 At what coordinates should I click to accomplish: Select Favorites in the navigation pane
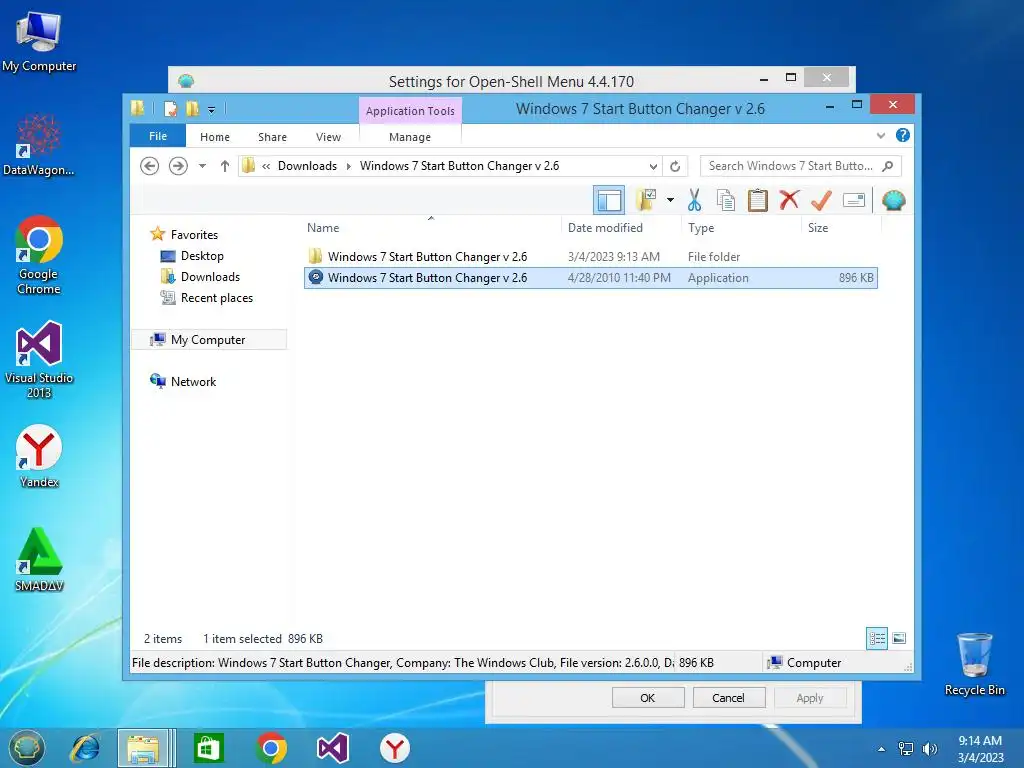pyautogui.click(x=194, y=234)
